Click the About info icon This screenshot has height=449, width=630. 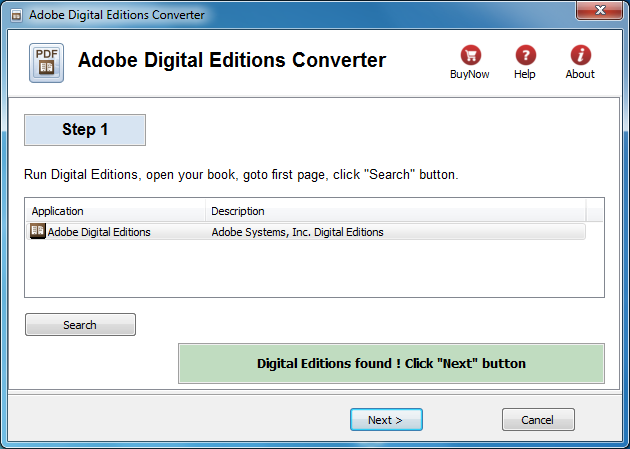581,55
